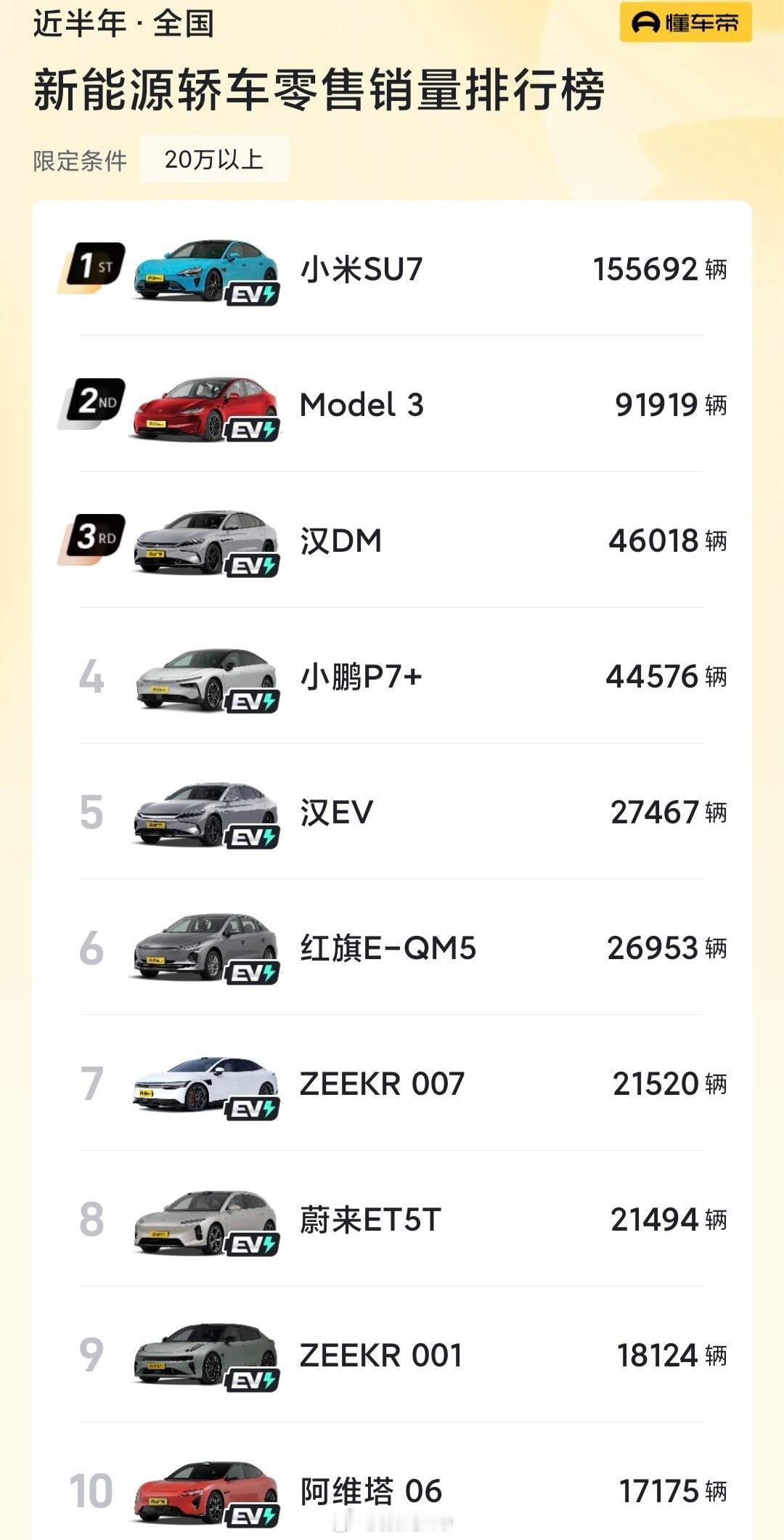This screenshot has height=1540, width=784.
Task: Open the 小米SU7 car thumbnail
Action: coord(205,269)
